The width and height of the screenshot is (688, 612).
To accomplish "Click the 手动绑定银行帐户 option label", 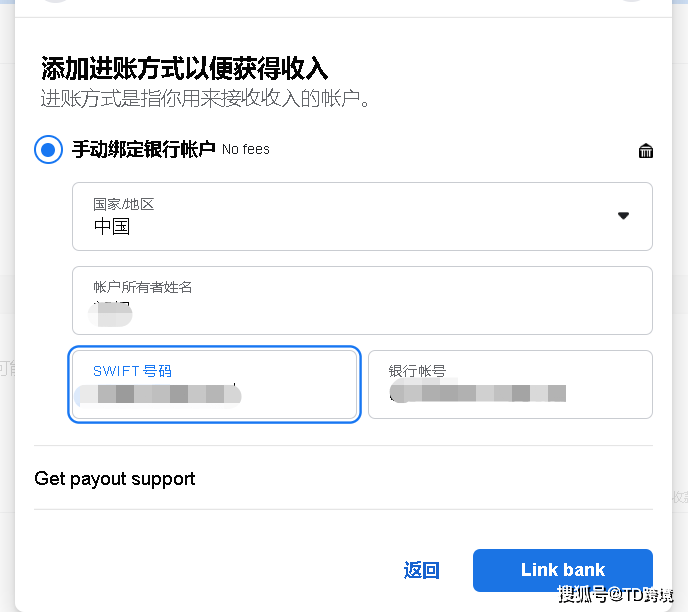I will pyautogui.click(x=143, y=150).
